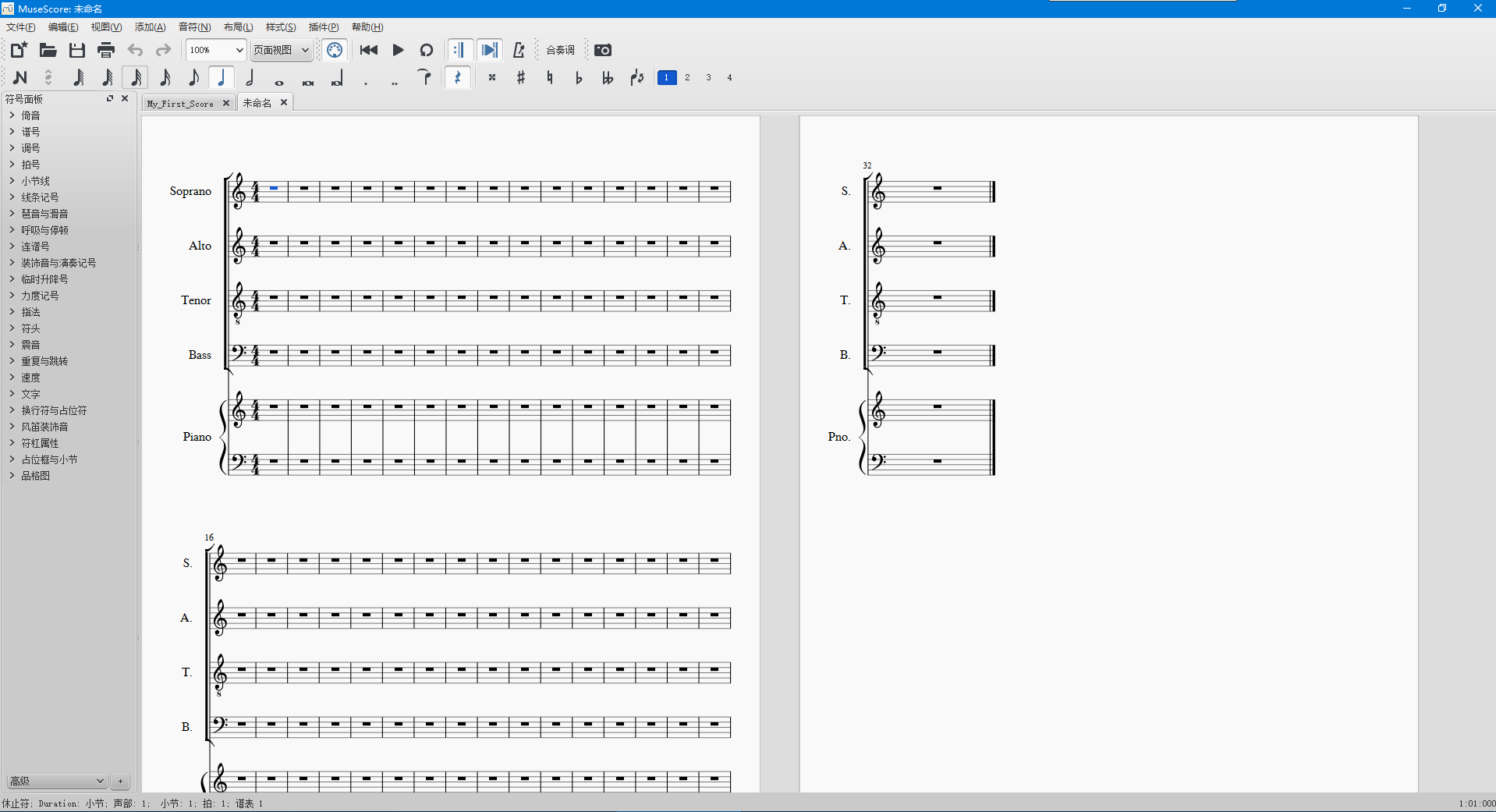Screen dimensions: 1496x812
Task: Select the eighth note duration
Action: 193,77
